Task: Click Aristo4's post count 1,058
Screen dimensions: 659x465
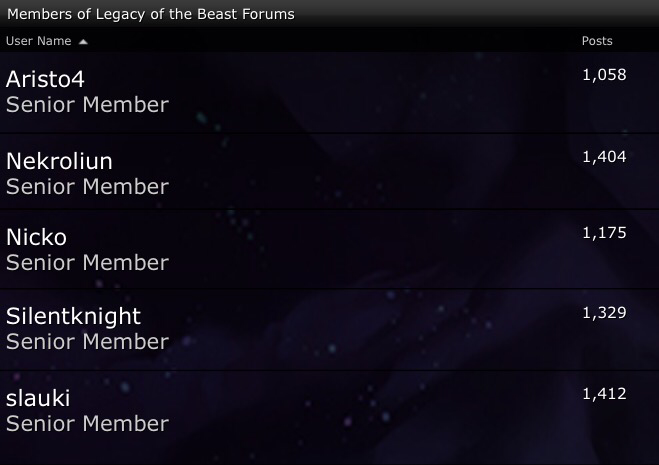Action: [x=604, y=74]
